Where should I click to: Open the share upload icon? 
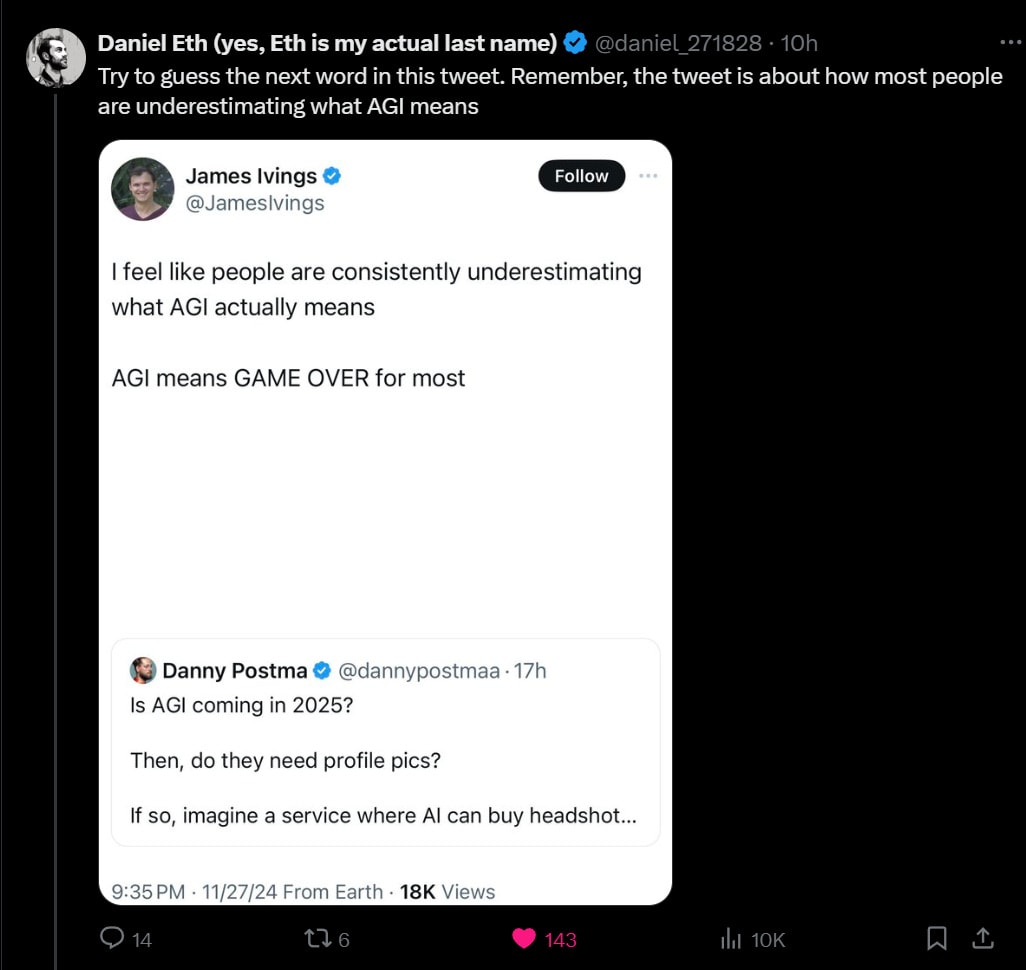(982, 939)
